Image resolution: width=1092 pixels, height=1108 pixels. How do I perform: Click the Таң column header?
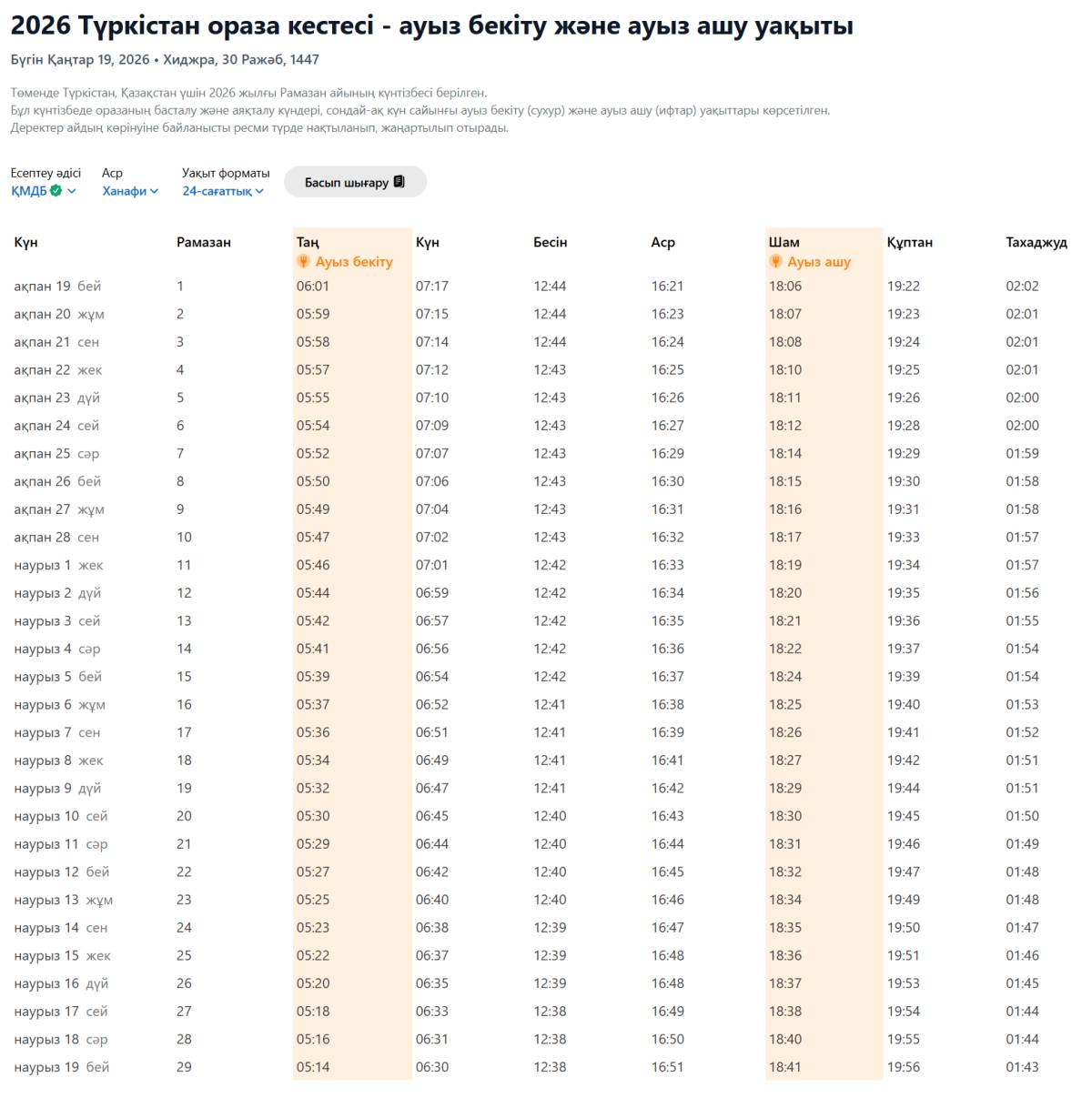(x=308, y=242)
